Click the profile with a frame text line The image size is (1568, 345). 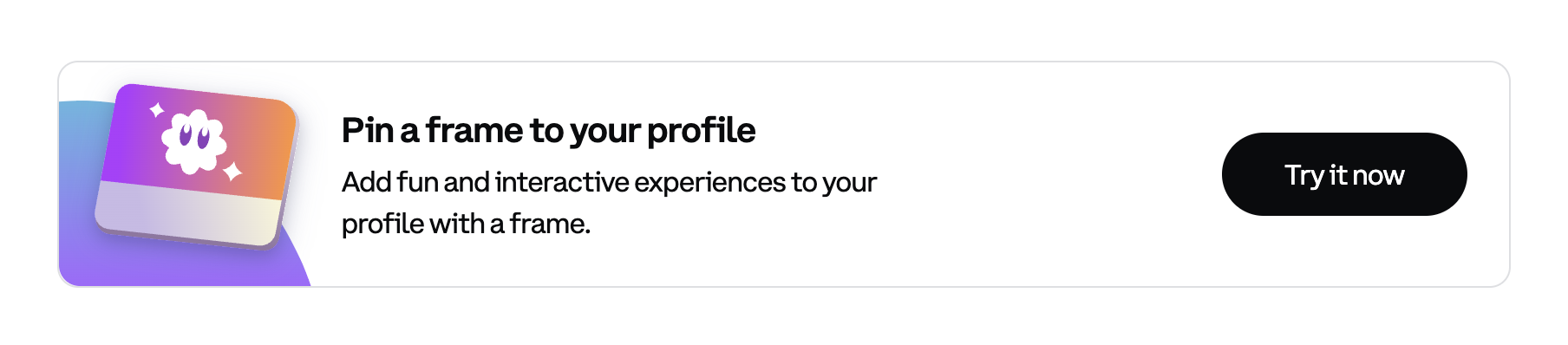click(x=466, y=224)
